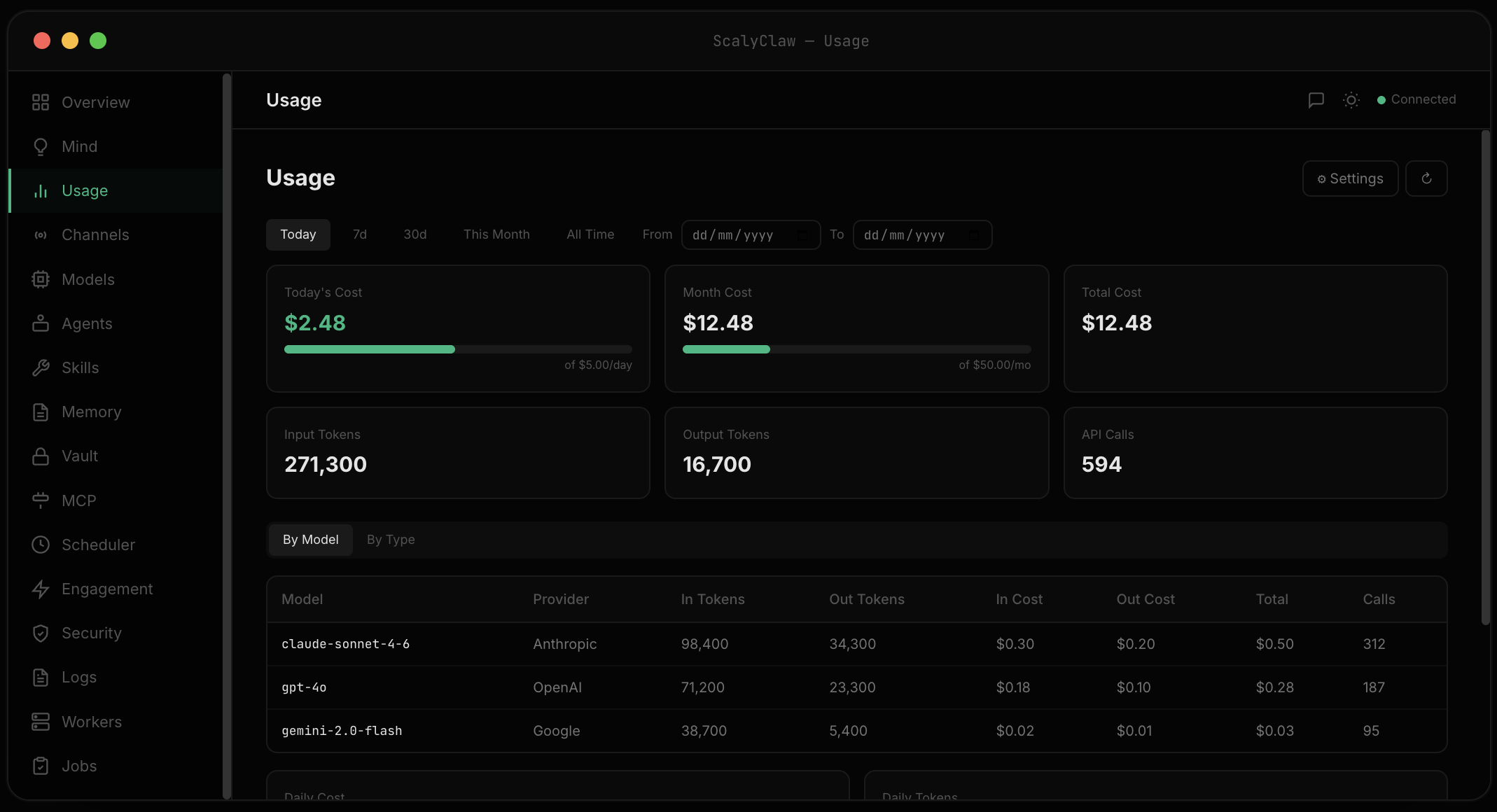The image size is (1497, 812).
Task: Switch usage breakdown to By Type
Action: (x=391, y=539)
